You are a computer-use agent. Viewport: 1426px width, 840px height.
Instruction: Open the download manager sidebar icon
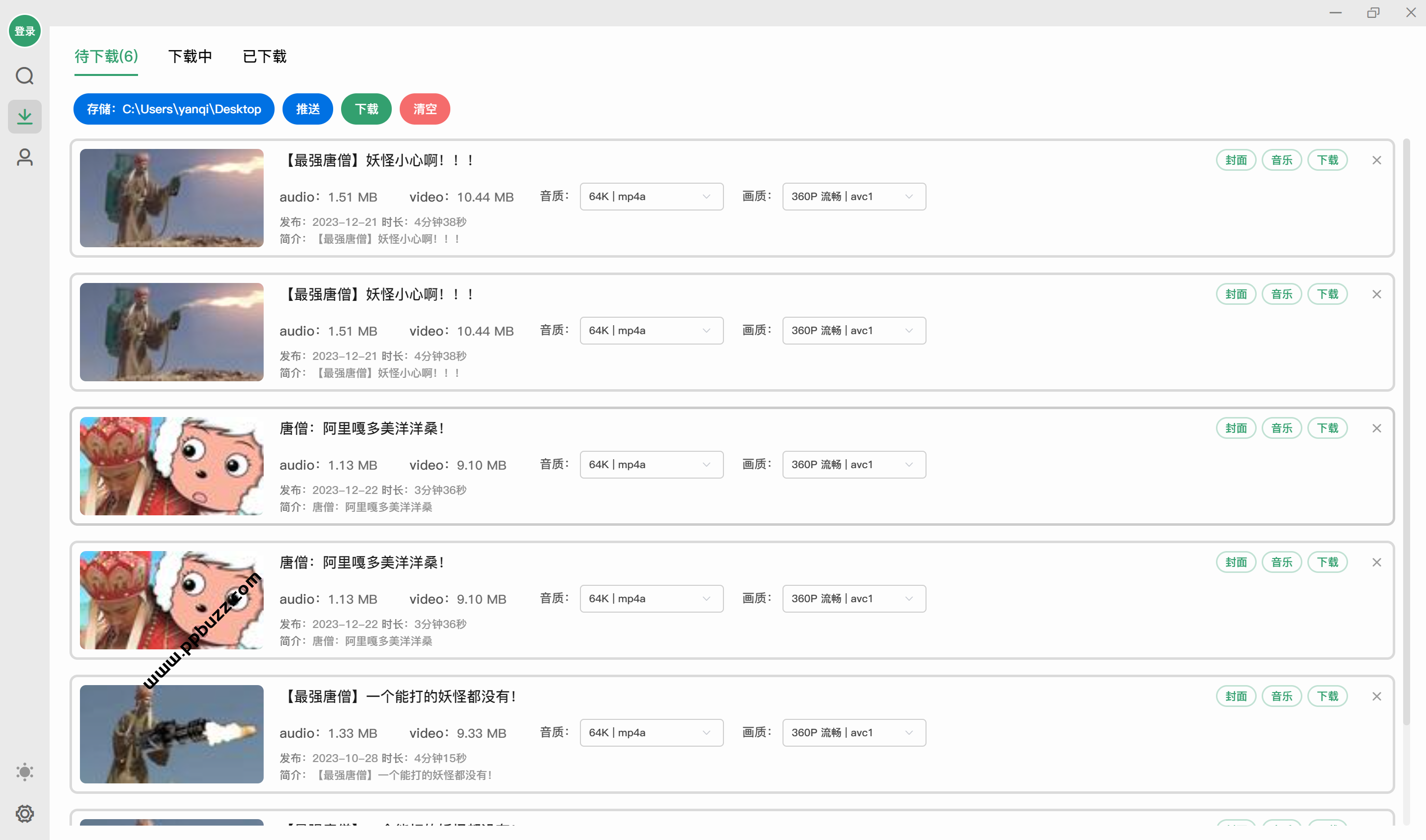pyautogui.click(x=24, y=117)
